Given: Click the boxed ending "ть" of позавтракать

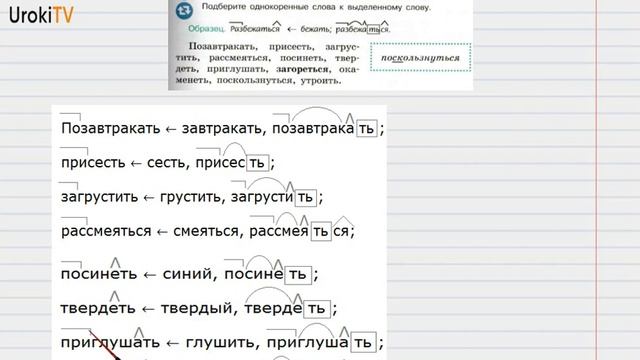Looking at the screenshot, I should [x=367, y=128].
